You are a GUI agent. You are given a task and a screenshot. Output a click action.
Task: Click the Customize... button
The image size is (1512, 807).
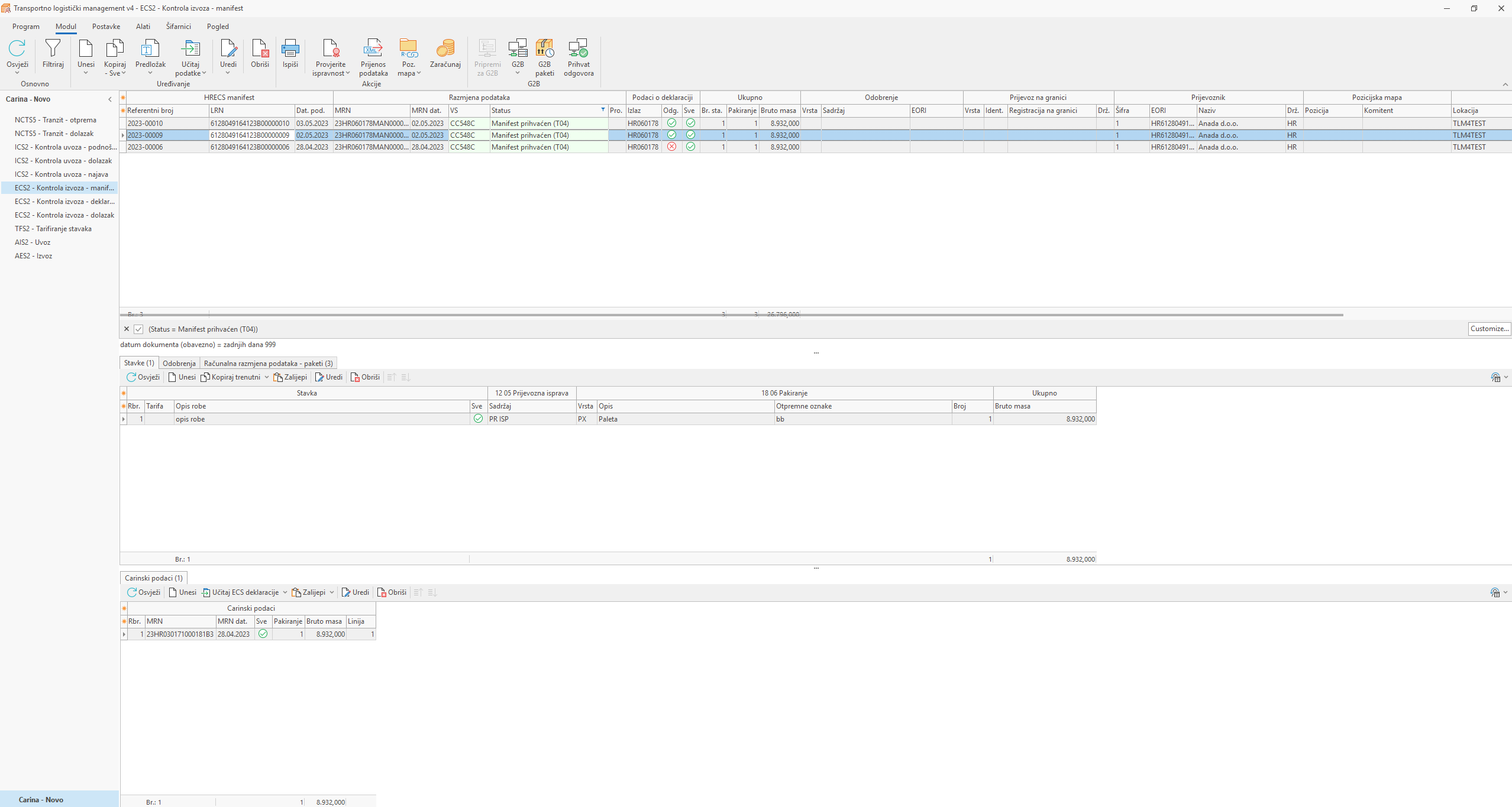pyautogui.click(x=1490, y=329)
